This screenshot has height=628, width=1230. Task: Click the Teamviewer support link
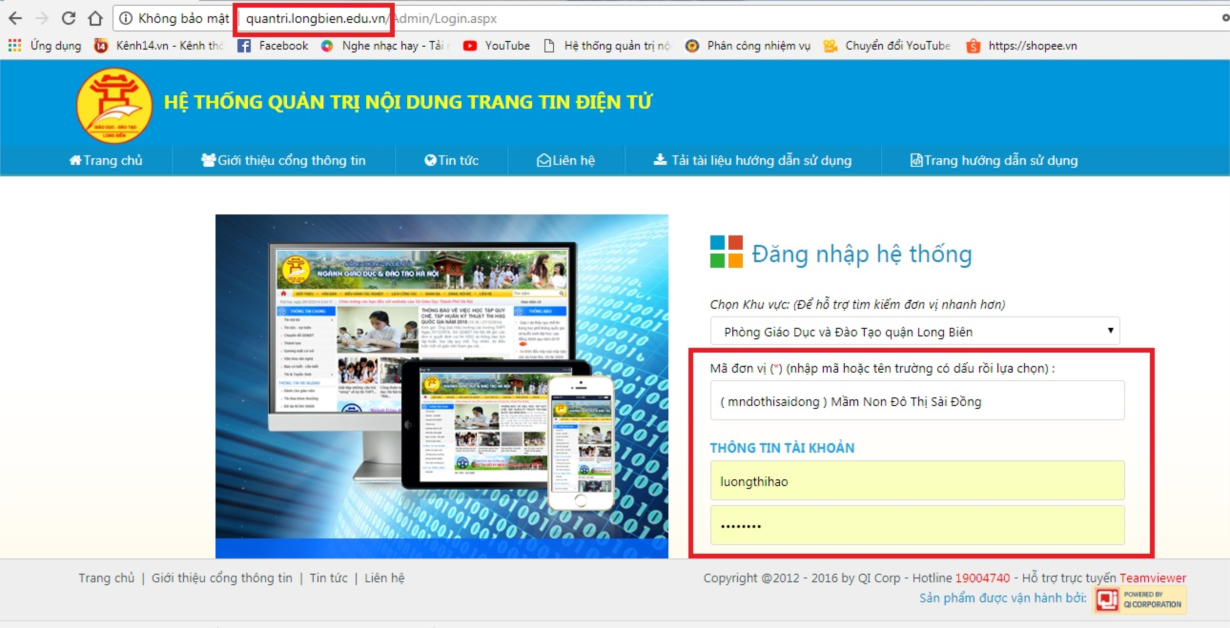pyautogui.click(x=1152, y=578)
